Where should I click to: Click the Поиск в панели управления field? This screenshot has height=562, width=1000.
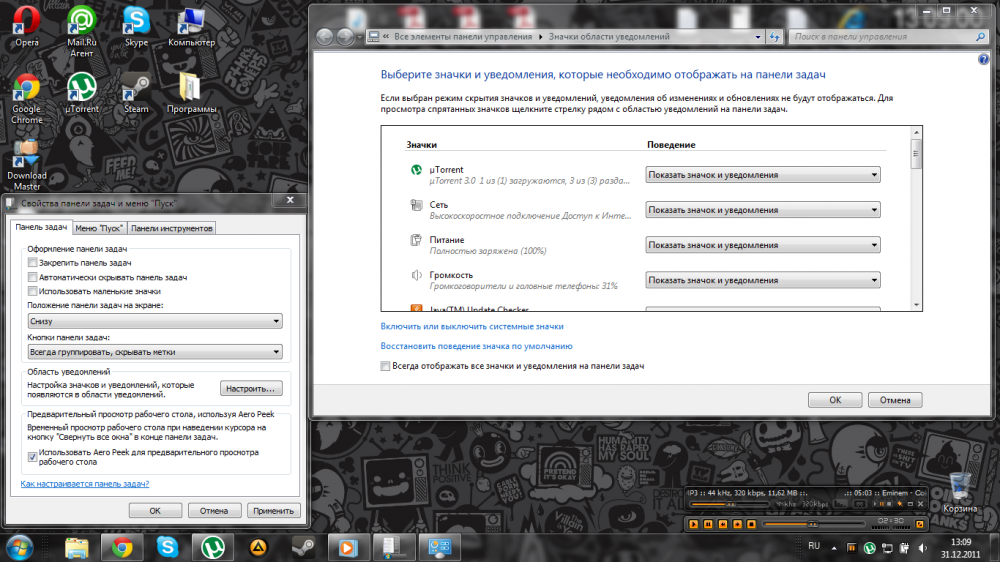point(883,37)
